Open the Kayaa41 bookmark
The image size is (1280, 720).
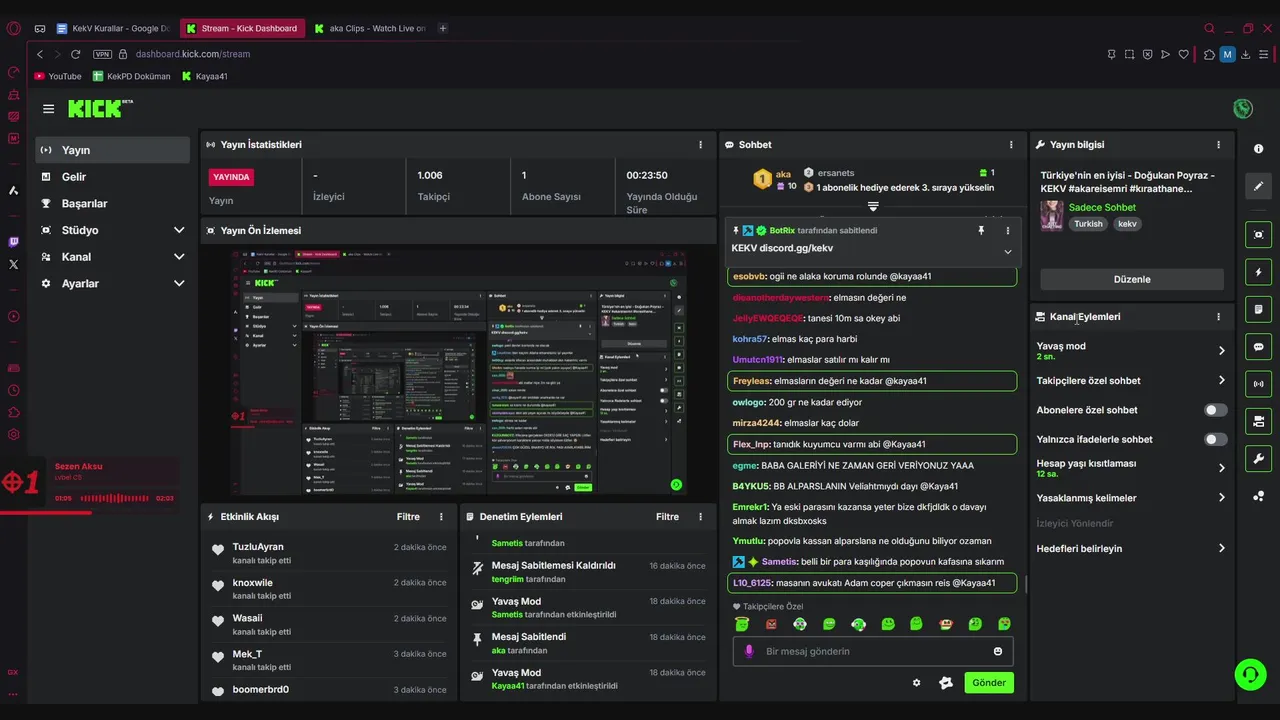click(204, 76)
